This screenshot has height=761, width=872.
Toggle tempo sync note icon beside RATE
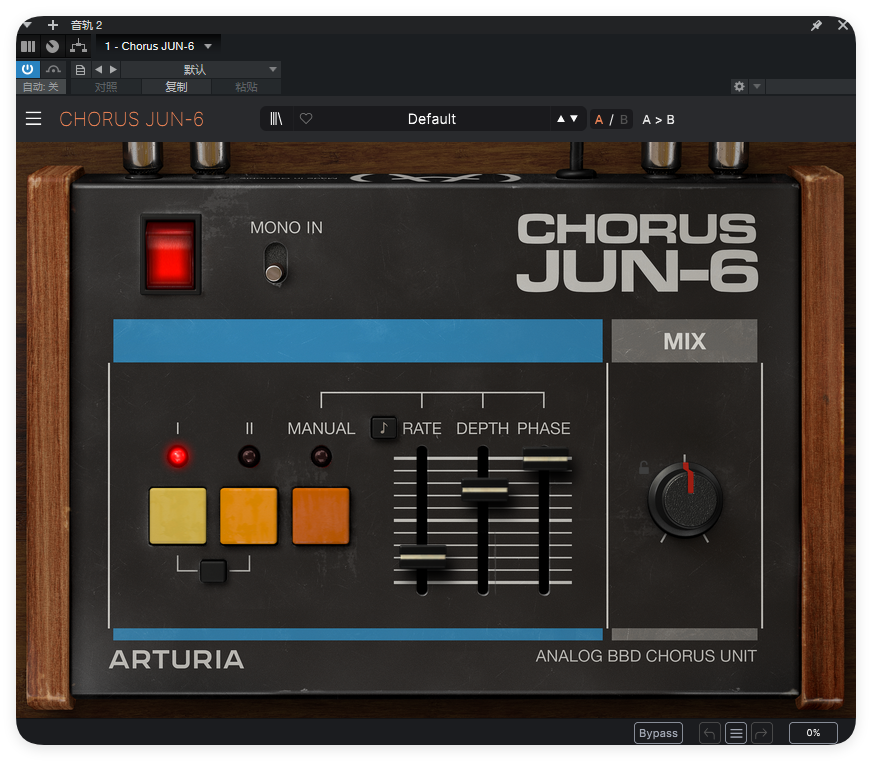(384, 428)
